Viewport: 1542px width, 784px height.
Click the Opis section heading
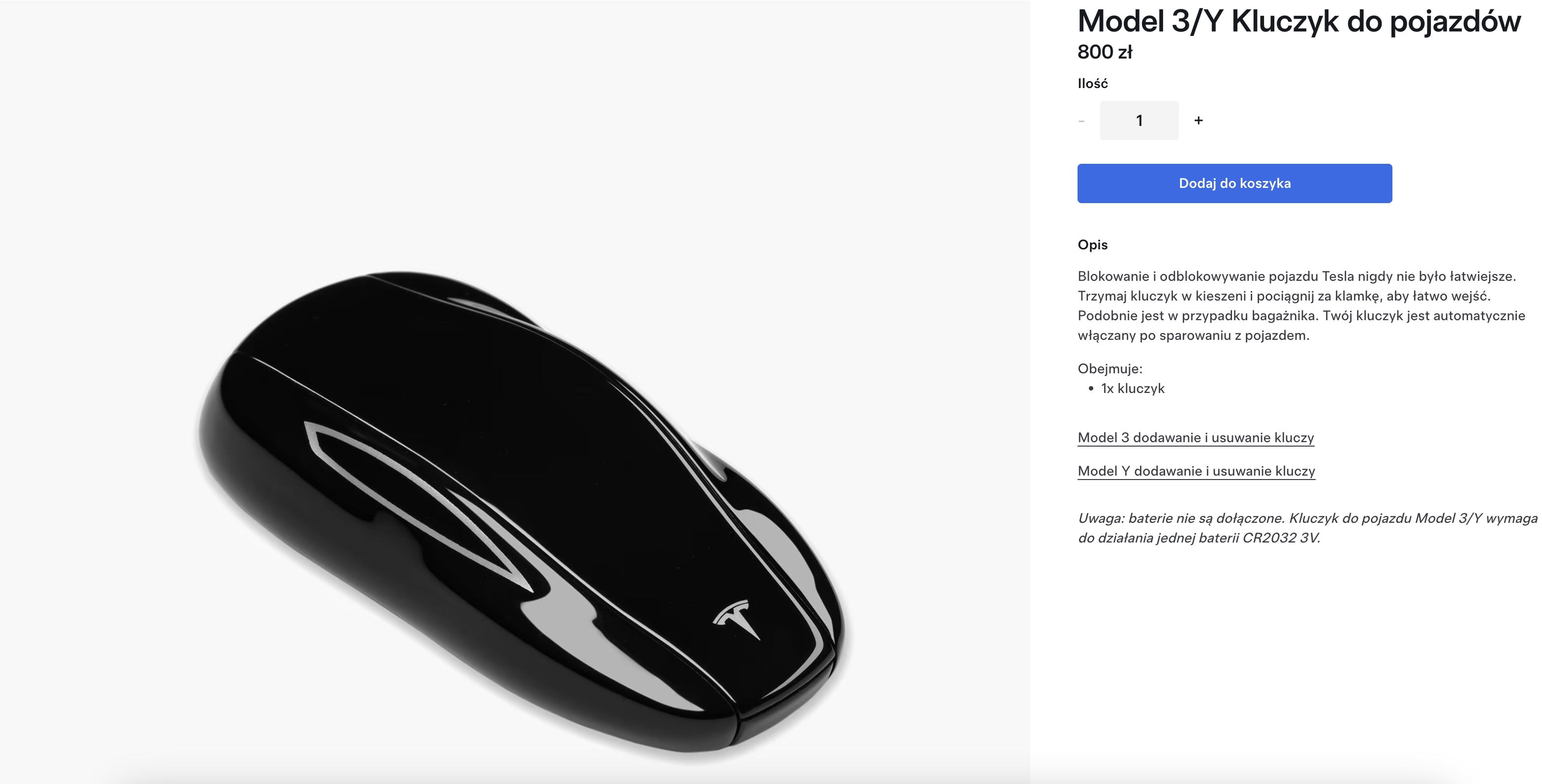point(1092,245)
